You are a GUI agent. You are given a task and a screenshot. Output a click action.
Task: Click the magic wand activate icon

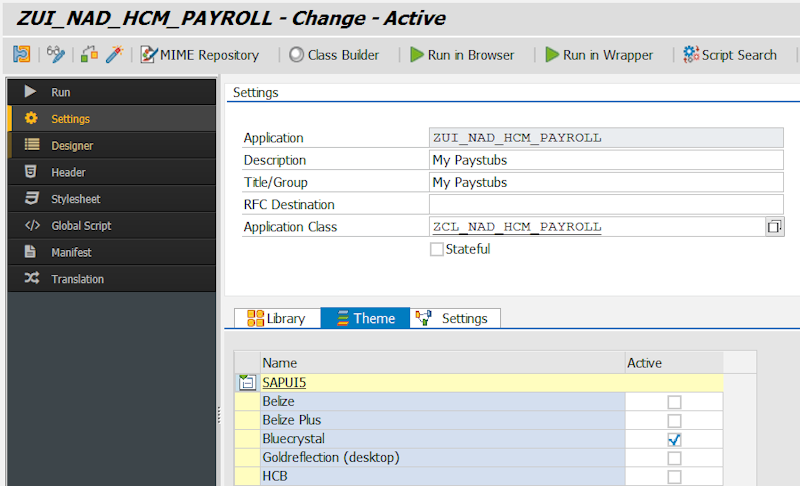tap(113, 55)
